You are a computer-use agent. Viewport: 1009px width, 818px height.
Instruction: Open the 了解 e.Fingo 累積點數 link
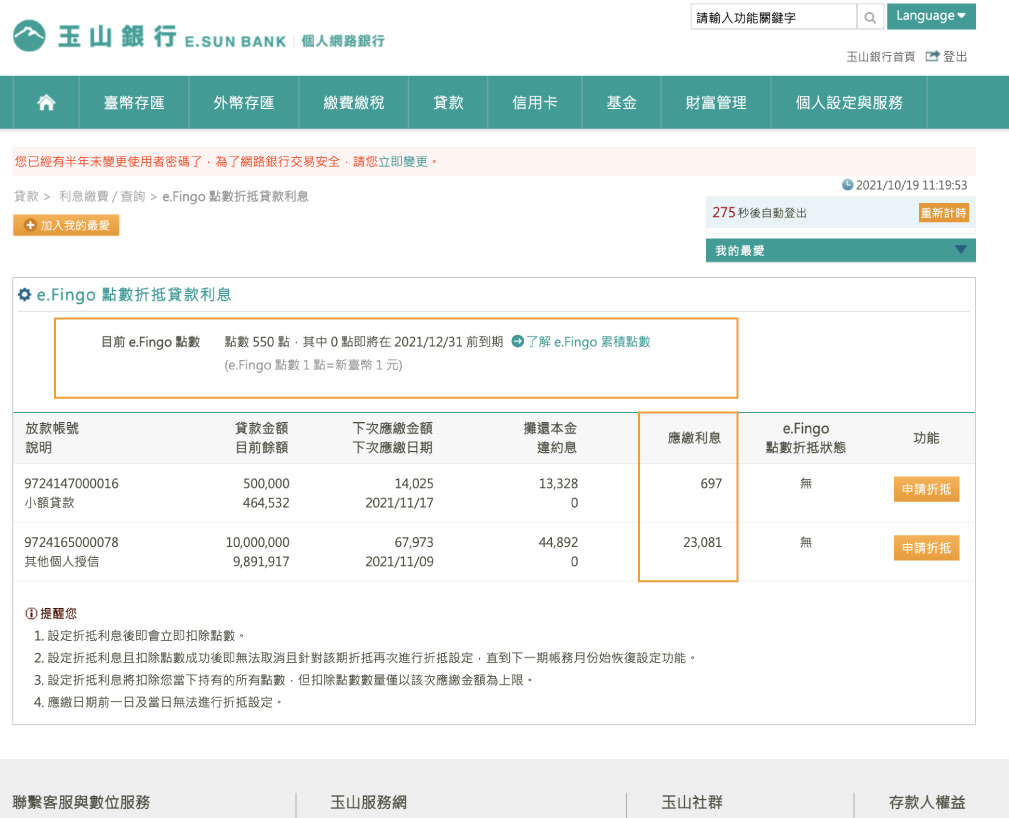588,342
